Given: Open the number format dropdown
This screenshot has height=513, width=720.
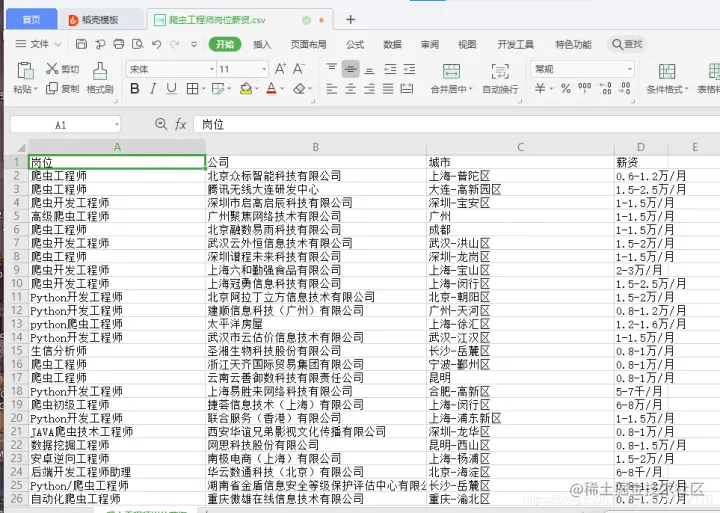Looking at the screenshot, I should coord(630,69).
